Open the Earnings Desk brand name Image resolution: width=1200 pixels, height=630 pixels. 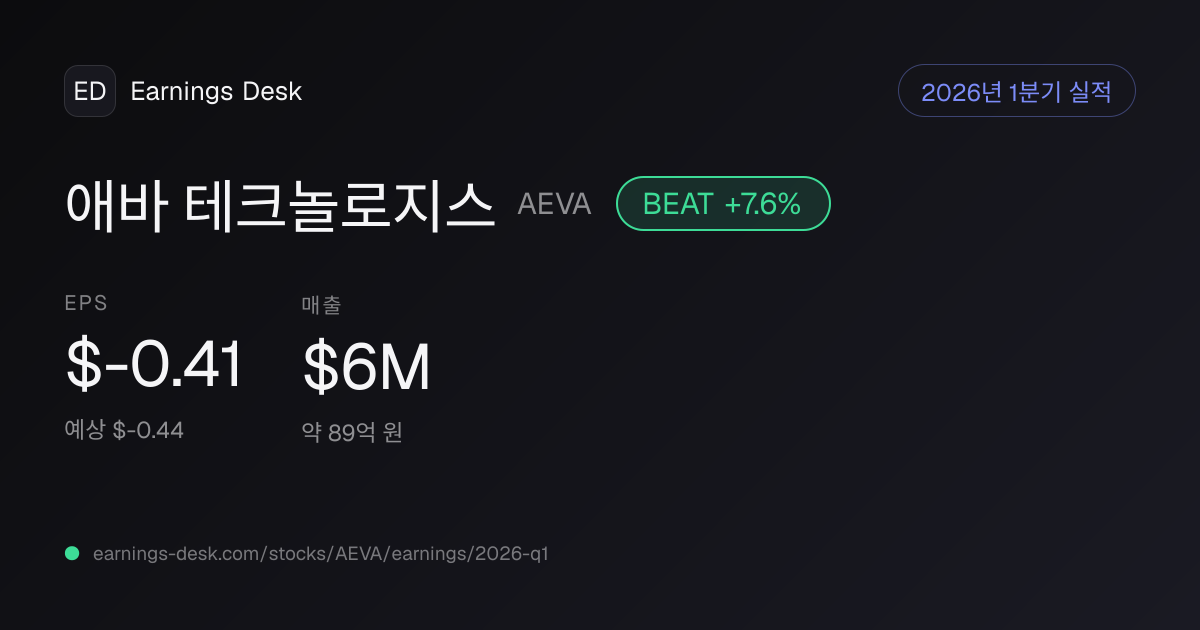click(216, 91)
